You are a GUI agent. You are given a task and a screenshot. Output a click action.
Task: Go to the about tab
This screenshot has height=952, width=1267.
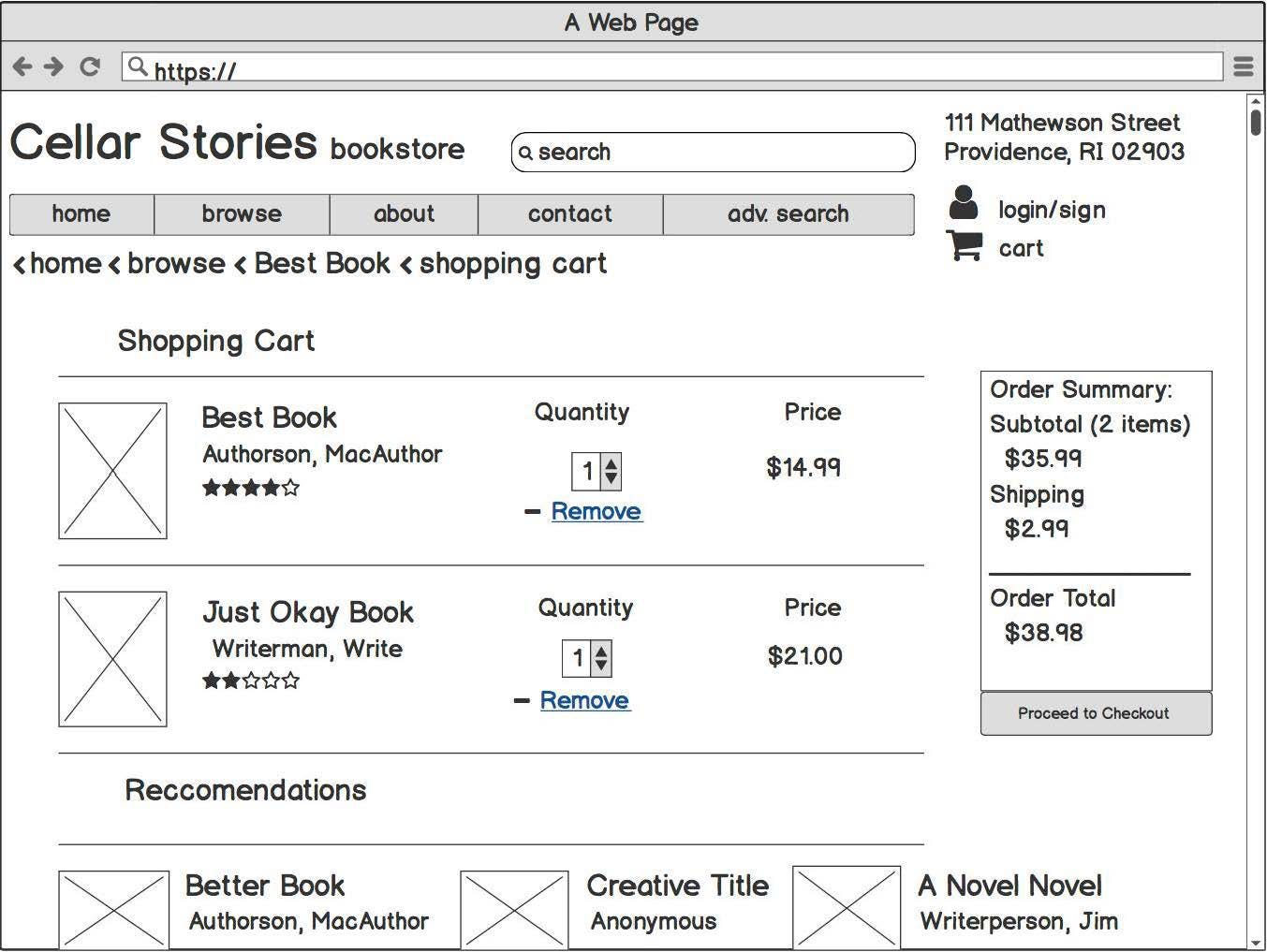[404, 214]
